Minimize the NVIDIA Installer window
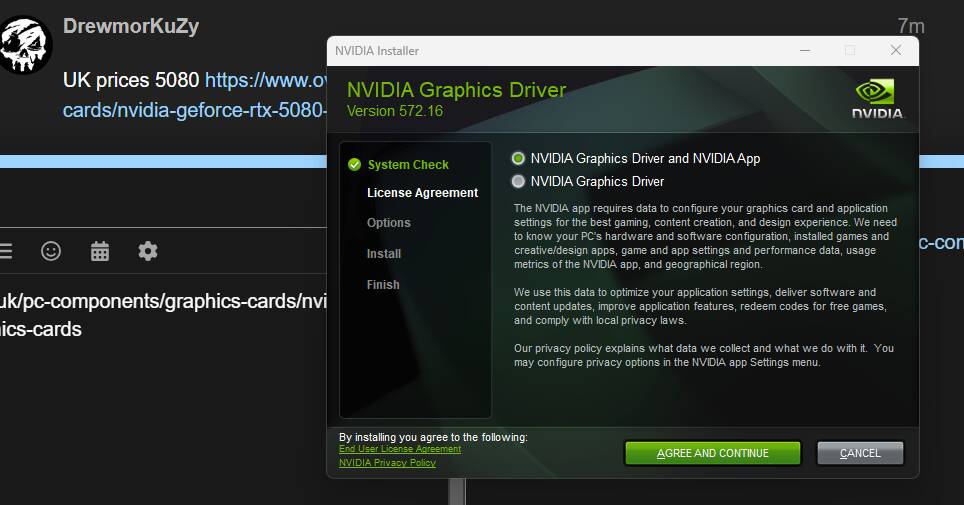This screenshot has height=505, width=964. pos(805,50)
